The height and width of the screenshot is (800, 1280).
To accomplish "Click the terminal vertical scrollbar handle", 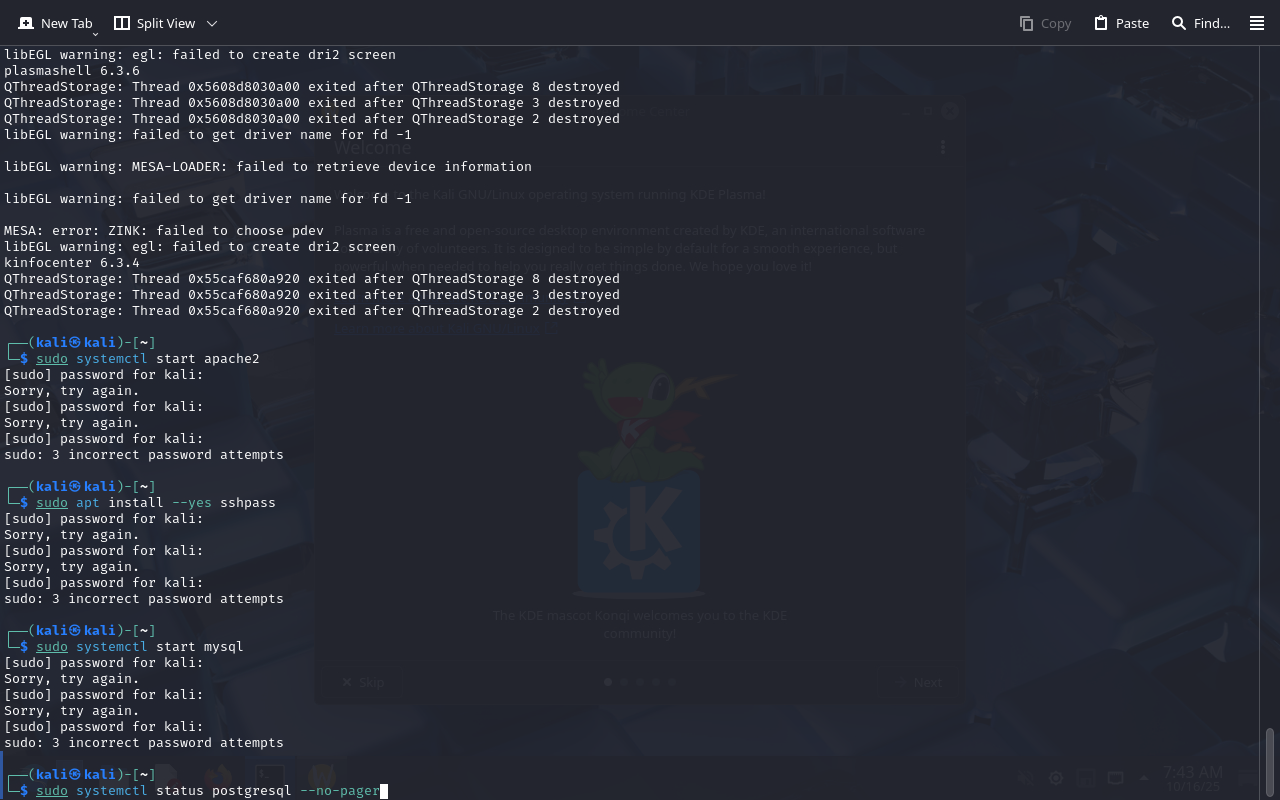I will coord(1270,763).
